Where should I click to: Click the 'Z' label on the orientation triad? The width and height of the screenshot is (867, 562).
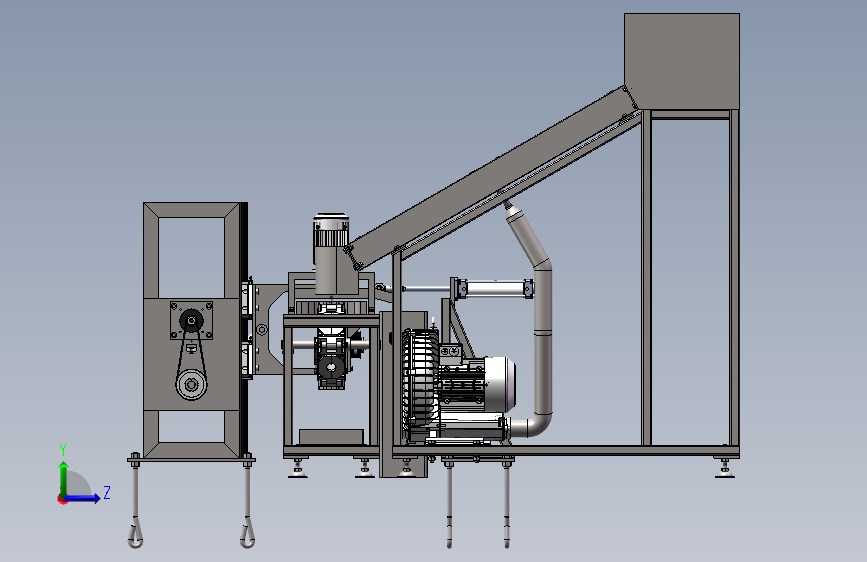pyautogui.click(x=107, y=493)
